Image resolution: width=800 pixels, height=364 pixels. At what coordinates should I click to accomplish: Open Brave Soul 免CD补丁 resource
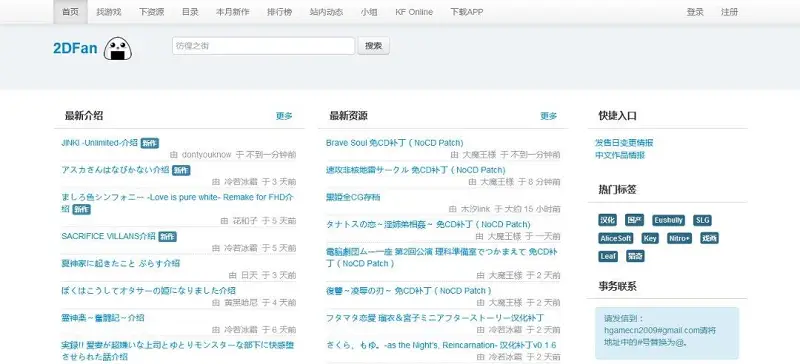point(394,143)
